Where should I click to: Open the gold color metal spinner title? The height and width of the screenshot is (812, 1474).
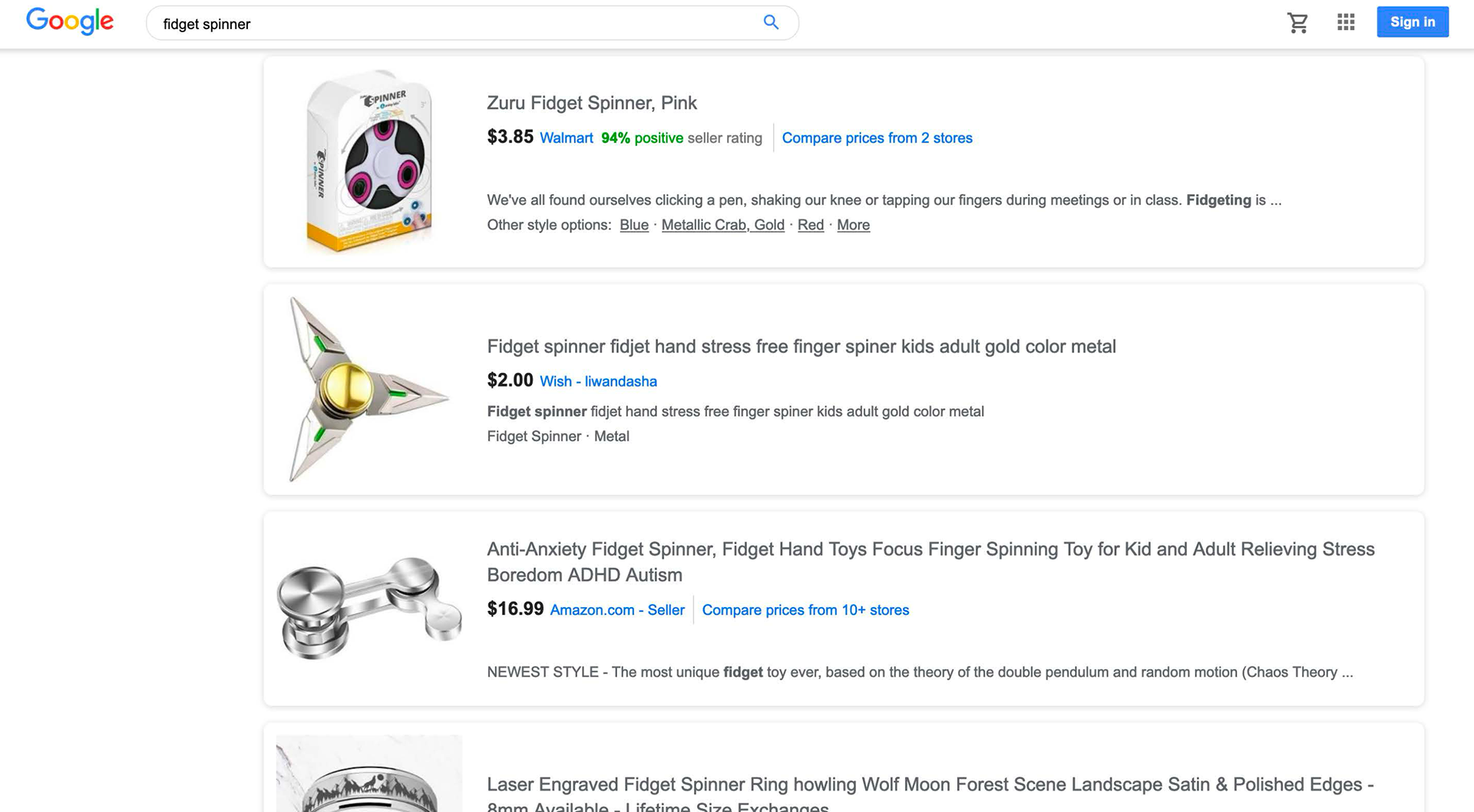pos(801,347)
